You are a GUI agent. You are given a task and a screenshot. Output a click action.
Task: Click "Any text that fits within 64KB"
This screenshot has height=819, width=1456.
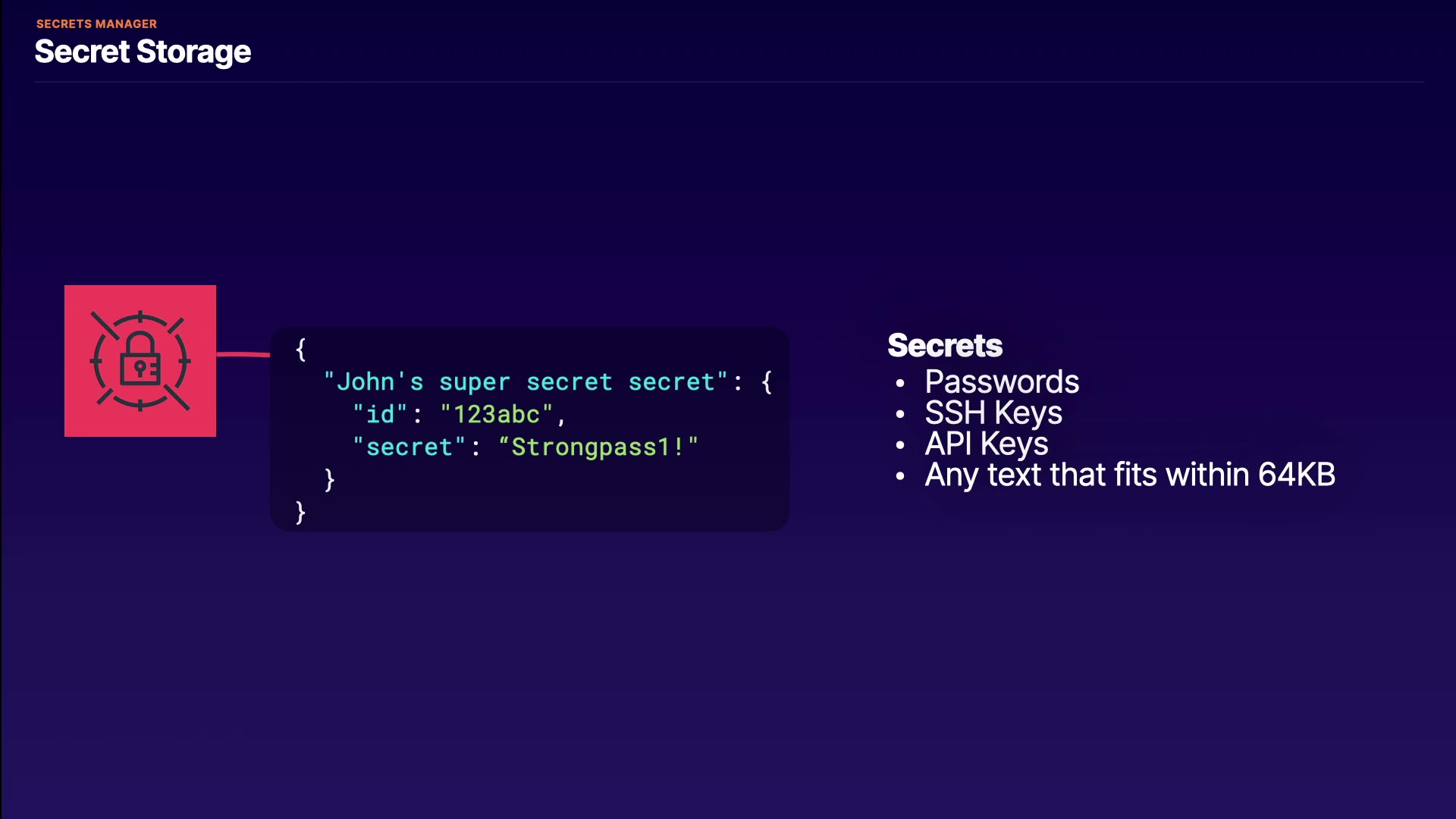(x=1130, y=475)
